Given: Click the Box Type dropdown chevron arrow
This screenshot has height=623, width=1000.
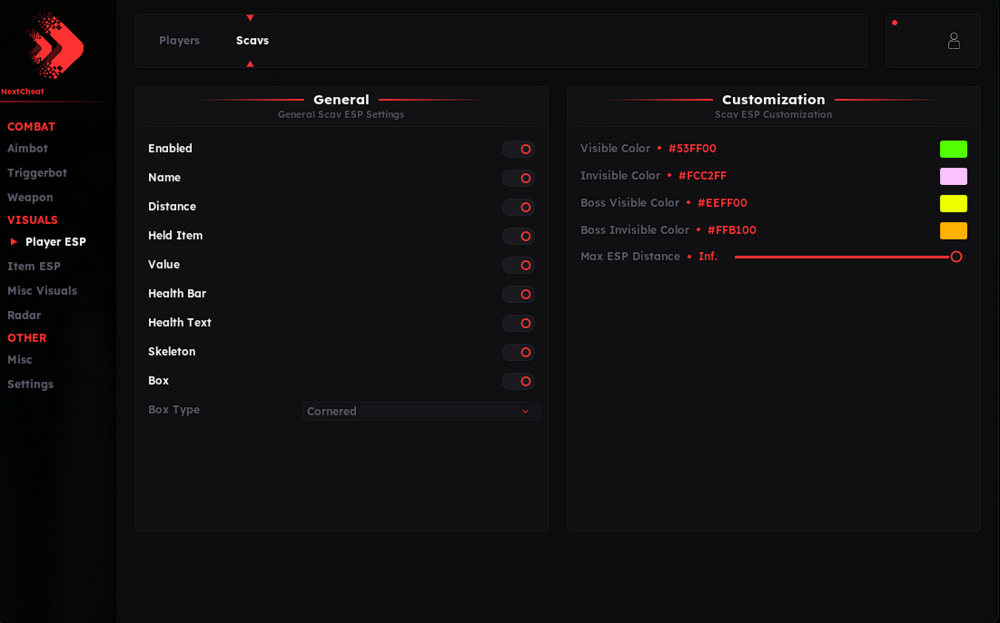Looking at the screenshot, I should pyautogui.click(x=525, y=411).
